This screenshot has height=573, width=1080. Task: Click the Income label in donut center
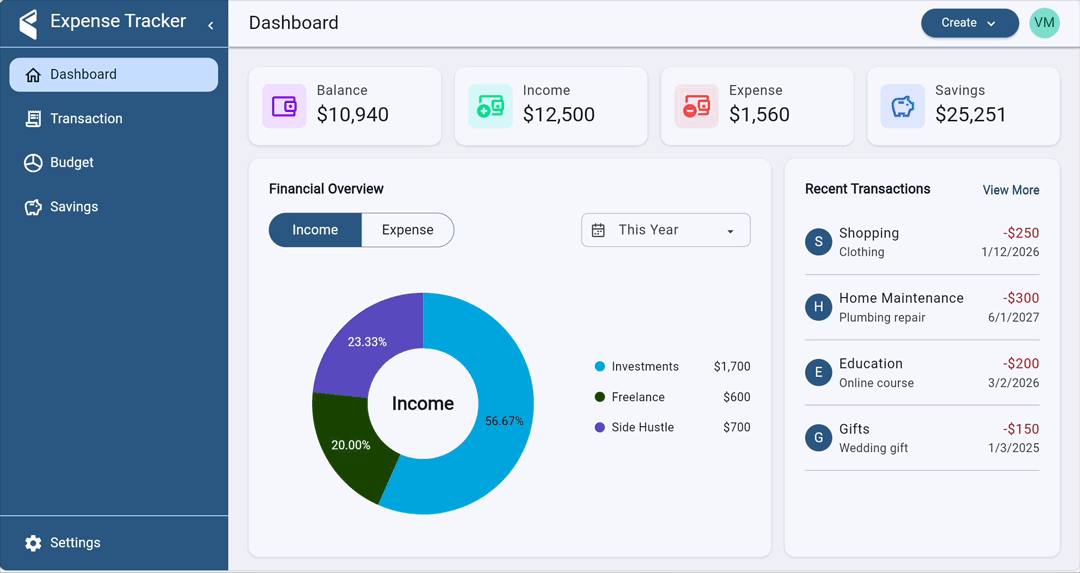point(423,404)
